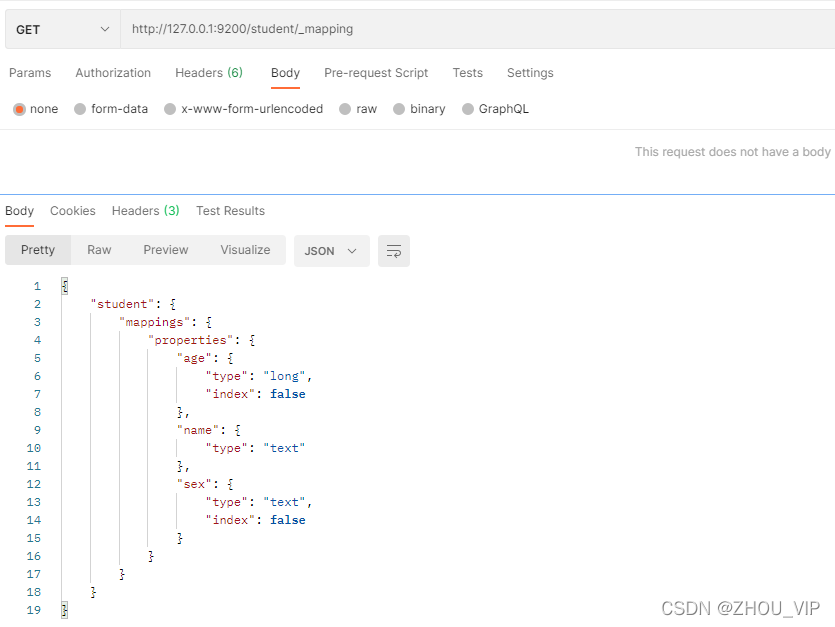This screenshot has width=835, height=627.
Task: Open the Settings request tab
Action: 530,73
